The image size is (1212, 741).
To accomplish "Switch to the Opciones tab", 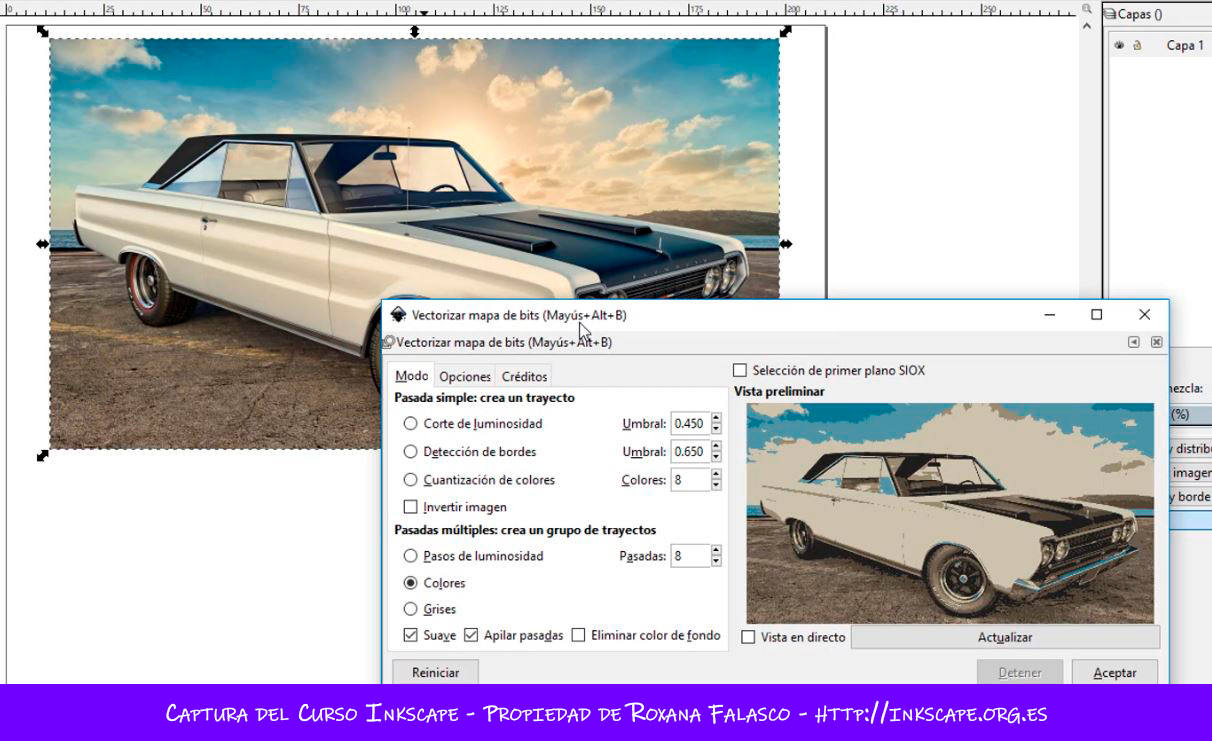I will [465, 376].
